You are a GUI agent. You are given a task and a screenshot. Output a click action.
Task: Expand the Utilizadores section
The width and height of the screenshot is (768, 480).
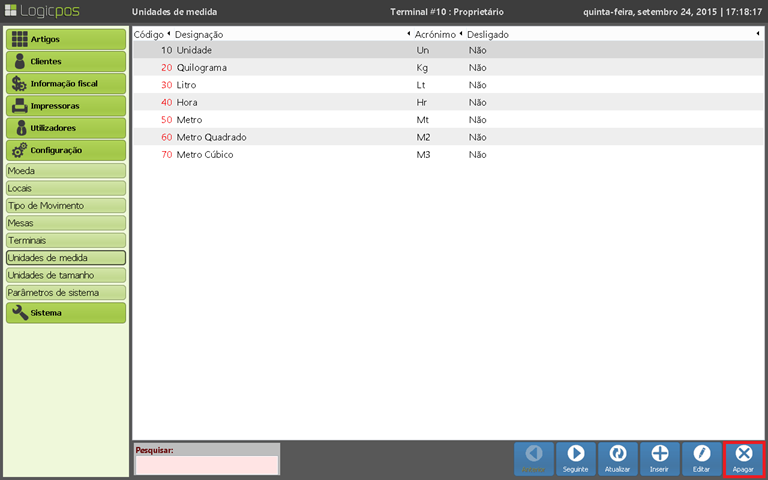coord(66,127)
